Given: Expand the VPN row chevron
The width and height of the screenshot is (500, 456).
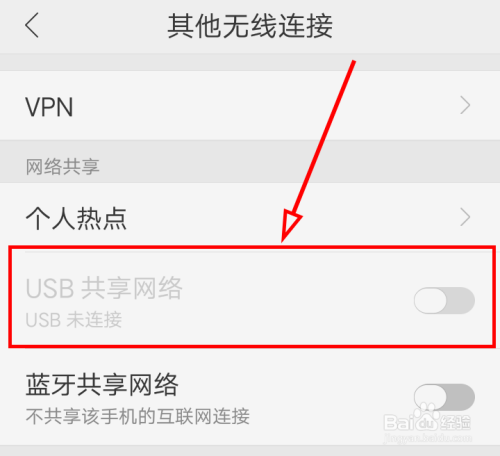Looking at the screenshot, I should click(x=465, y=105).
